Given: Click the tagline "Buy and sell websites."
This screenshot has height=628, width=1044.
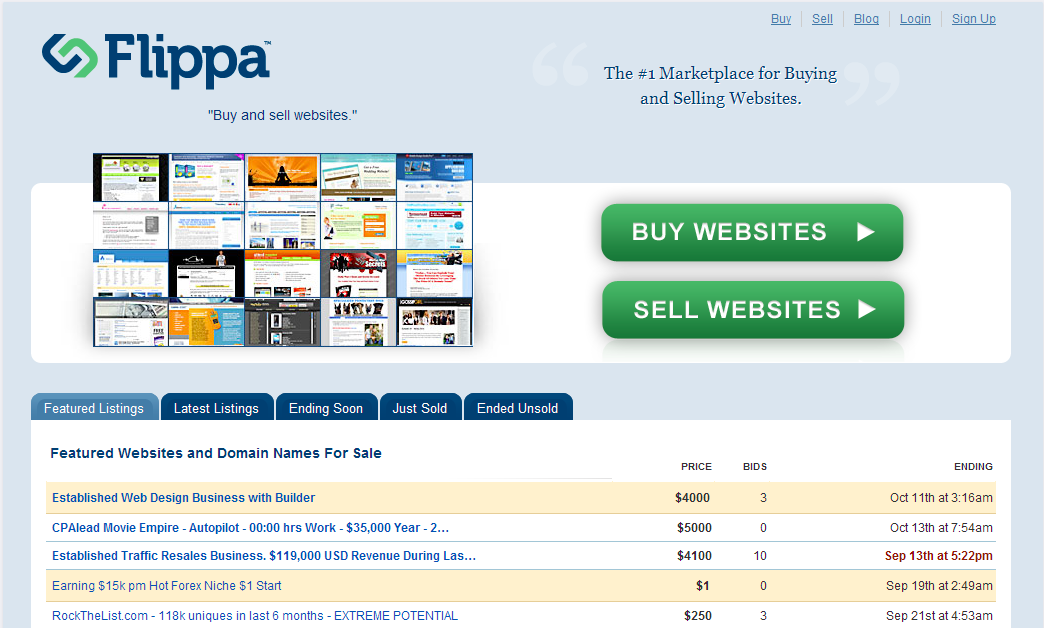Looking at the screenshot, I should click(282, 115).
